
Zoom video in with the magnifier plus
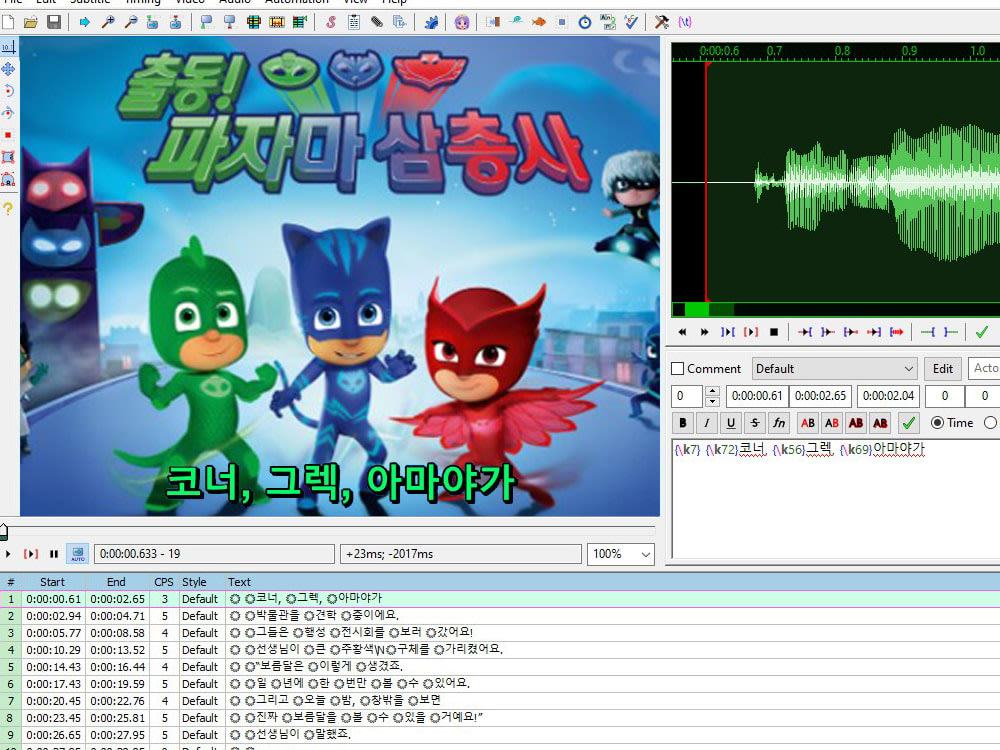click(108, 22)
